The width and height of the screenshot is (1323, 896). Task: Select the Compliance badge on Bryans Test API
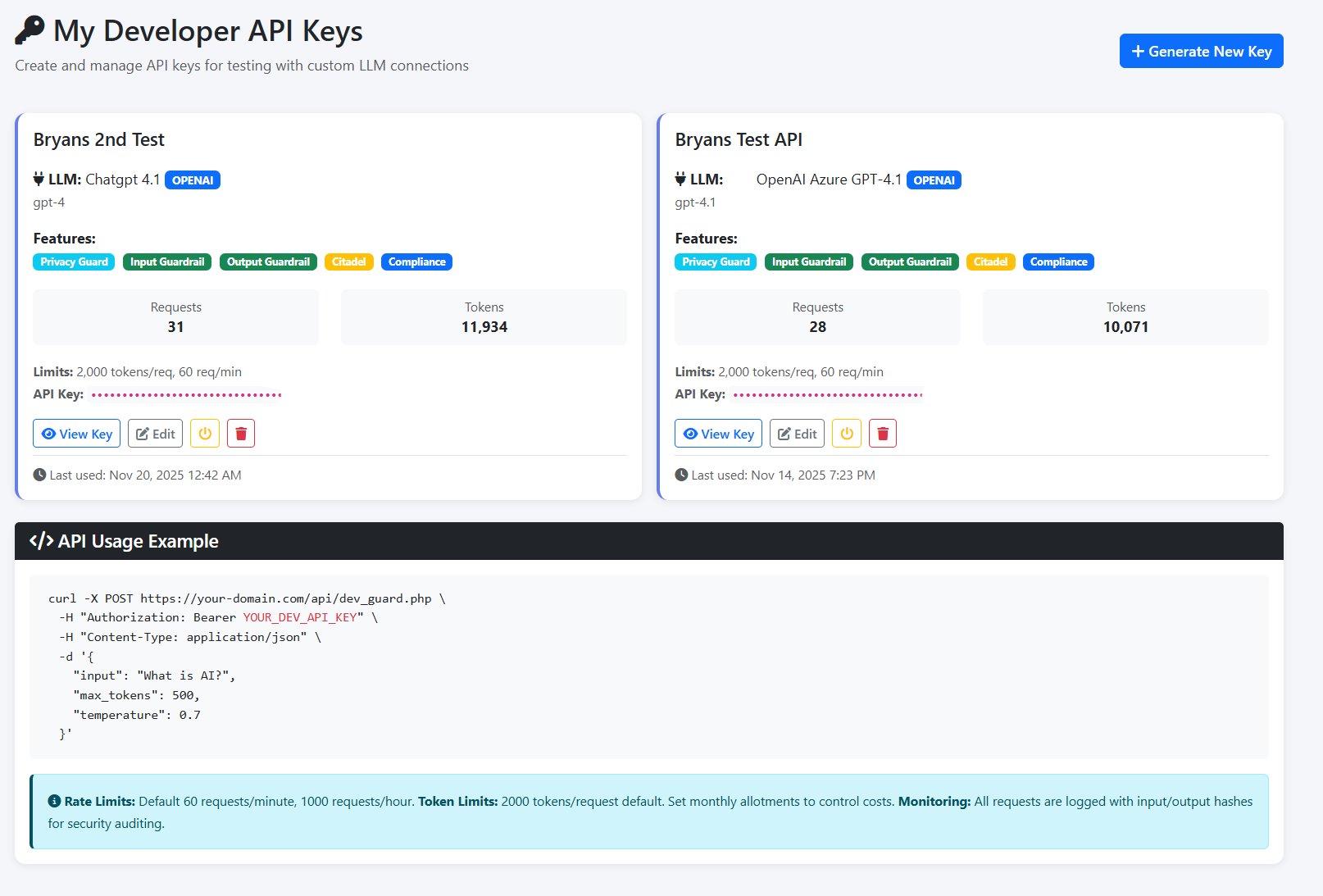tap(1058, 262)
